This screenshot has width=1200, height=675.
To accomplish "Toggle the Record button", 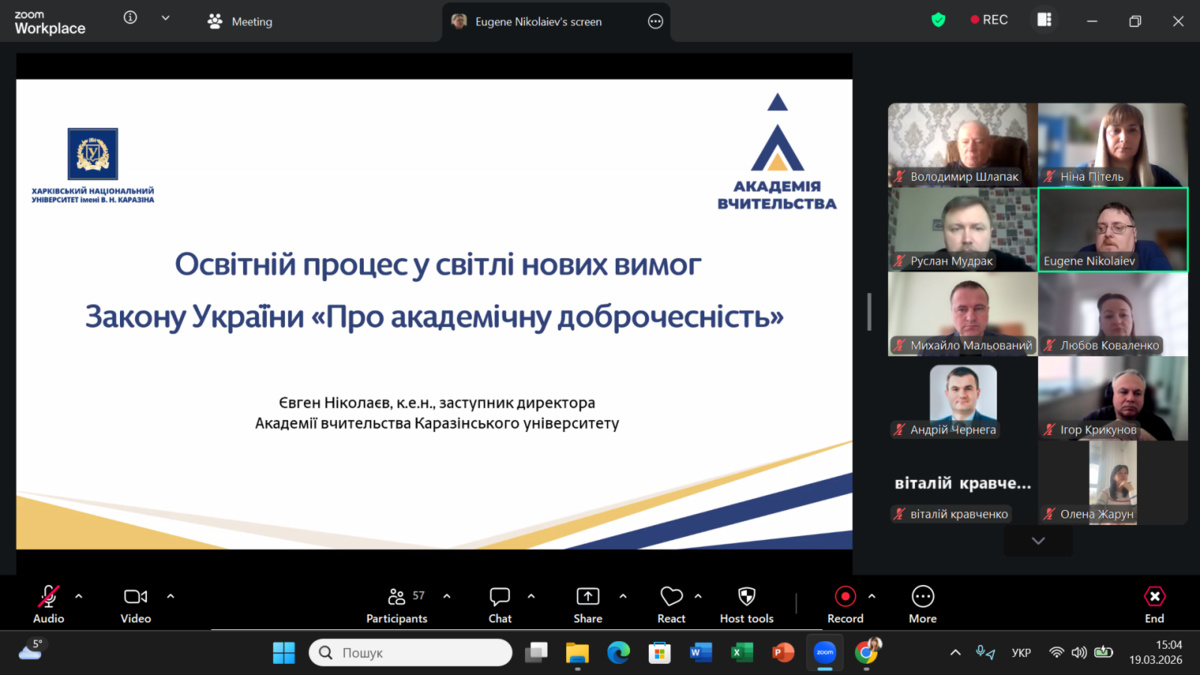I will coord(845,604).
